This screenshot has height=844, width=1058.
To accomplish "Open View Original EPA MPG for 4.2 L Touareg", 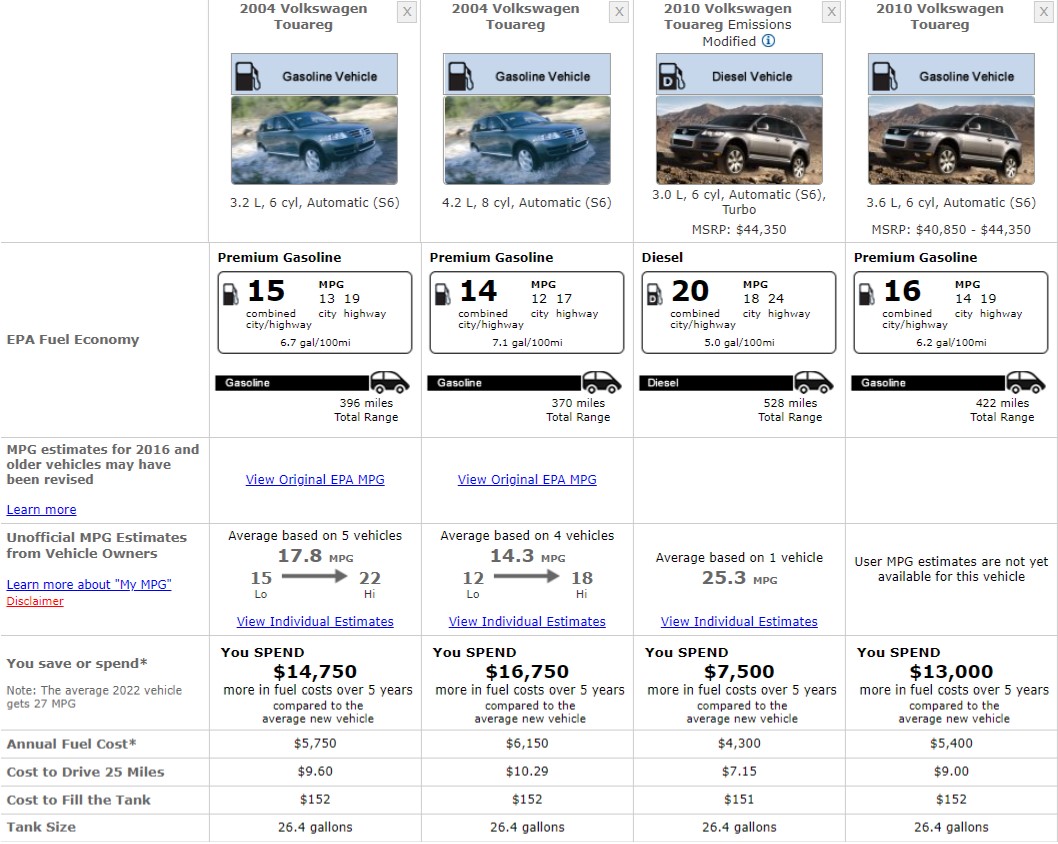I will [527, 480].
